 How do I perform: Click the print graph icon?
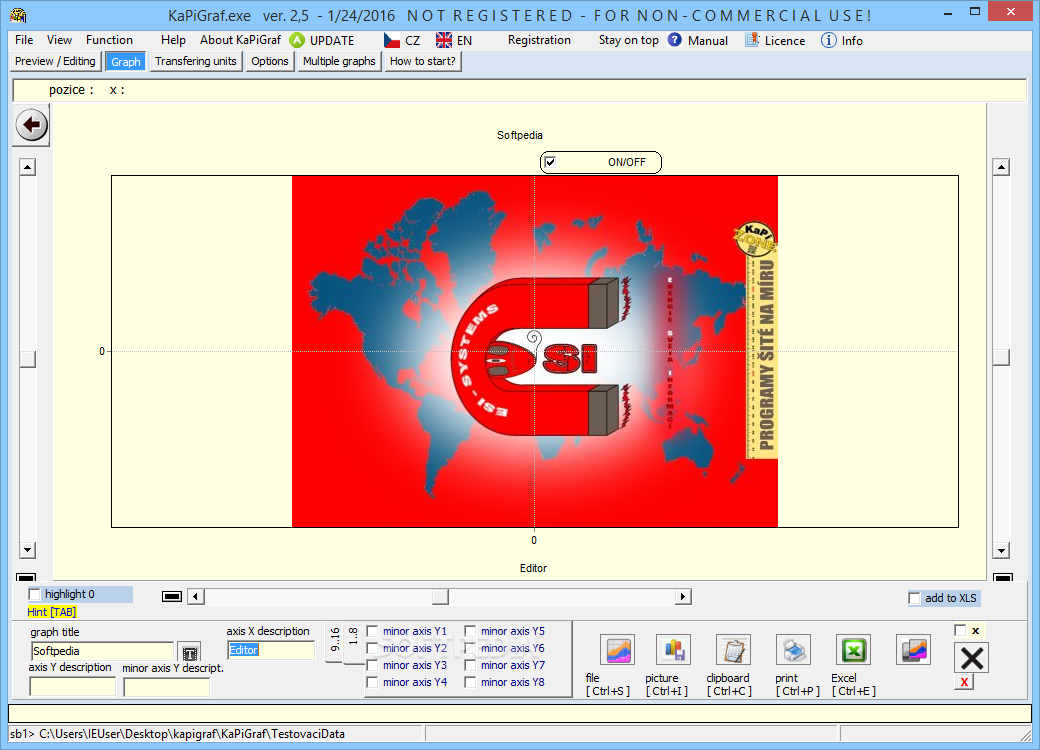(793, 650)
